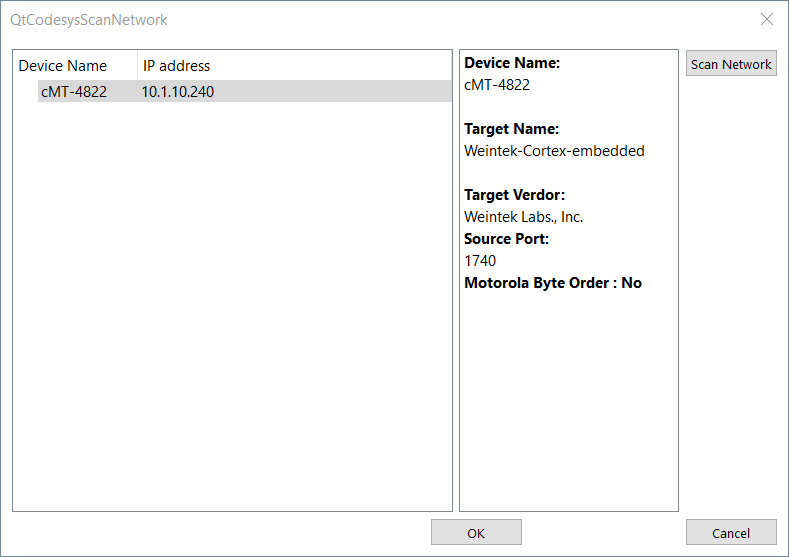The width and height of the screenshot is (789, 557).
Task: Click the Device Name label in details panel
Action: pyautogui.click(x=512, y=63)
